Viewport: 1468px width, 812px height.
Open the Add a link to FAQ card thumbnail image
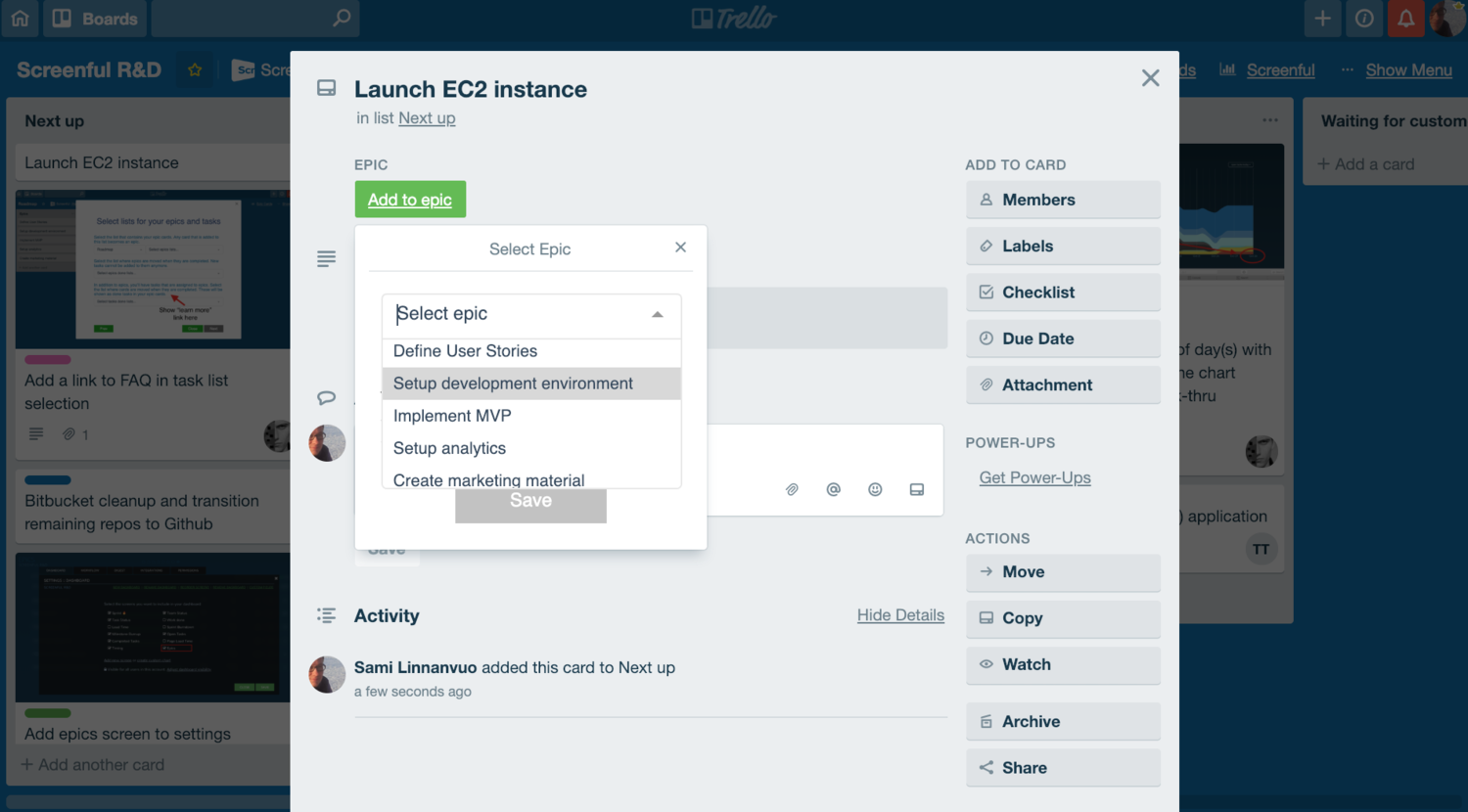click(x=153, y=269)
